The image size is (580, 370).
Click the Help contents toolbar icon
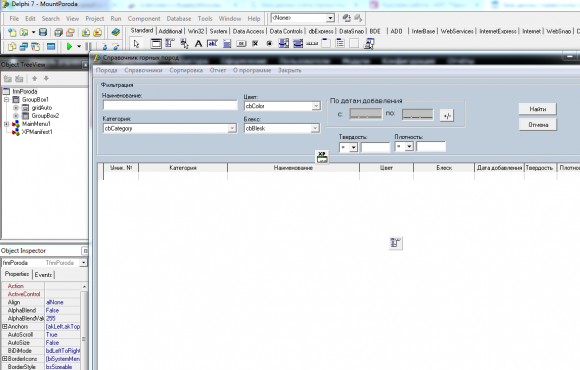tap(115, 33)
